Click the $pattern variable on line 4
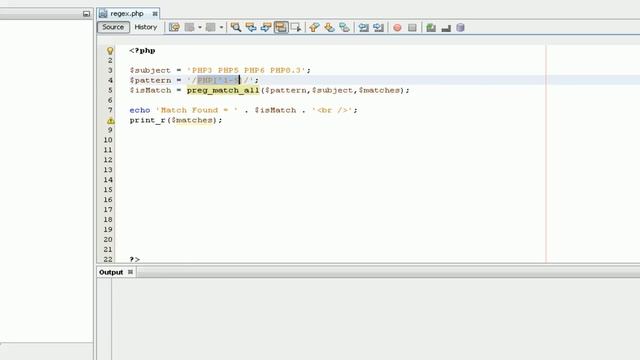640x360 pixels. [x=150, y=80]
